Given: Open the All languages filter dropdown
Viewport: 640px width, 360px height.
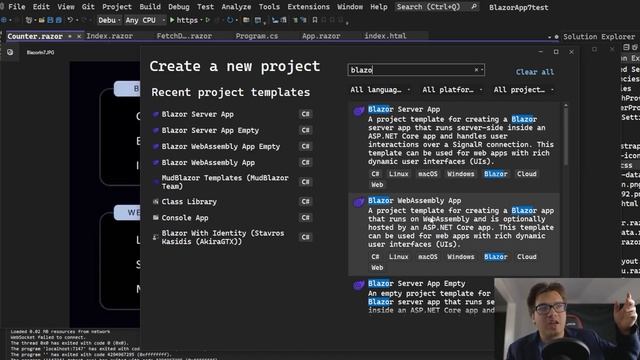Looking at the screenshot, I should [x=380, y=90].
